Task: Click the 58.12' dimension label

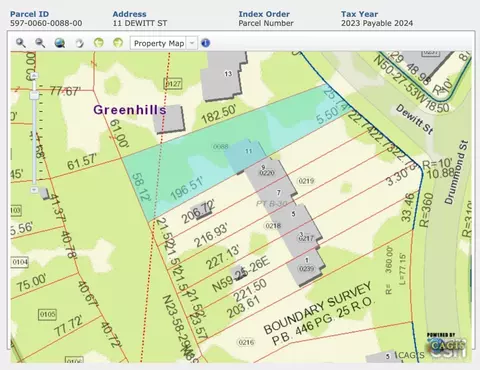Action: click(141, 187)
